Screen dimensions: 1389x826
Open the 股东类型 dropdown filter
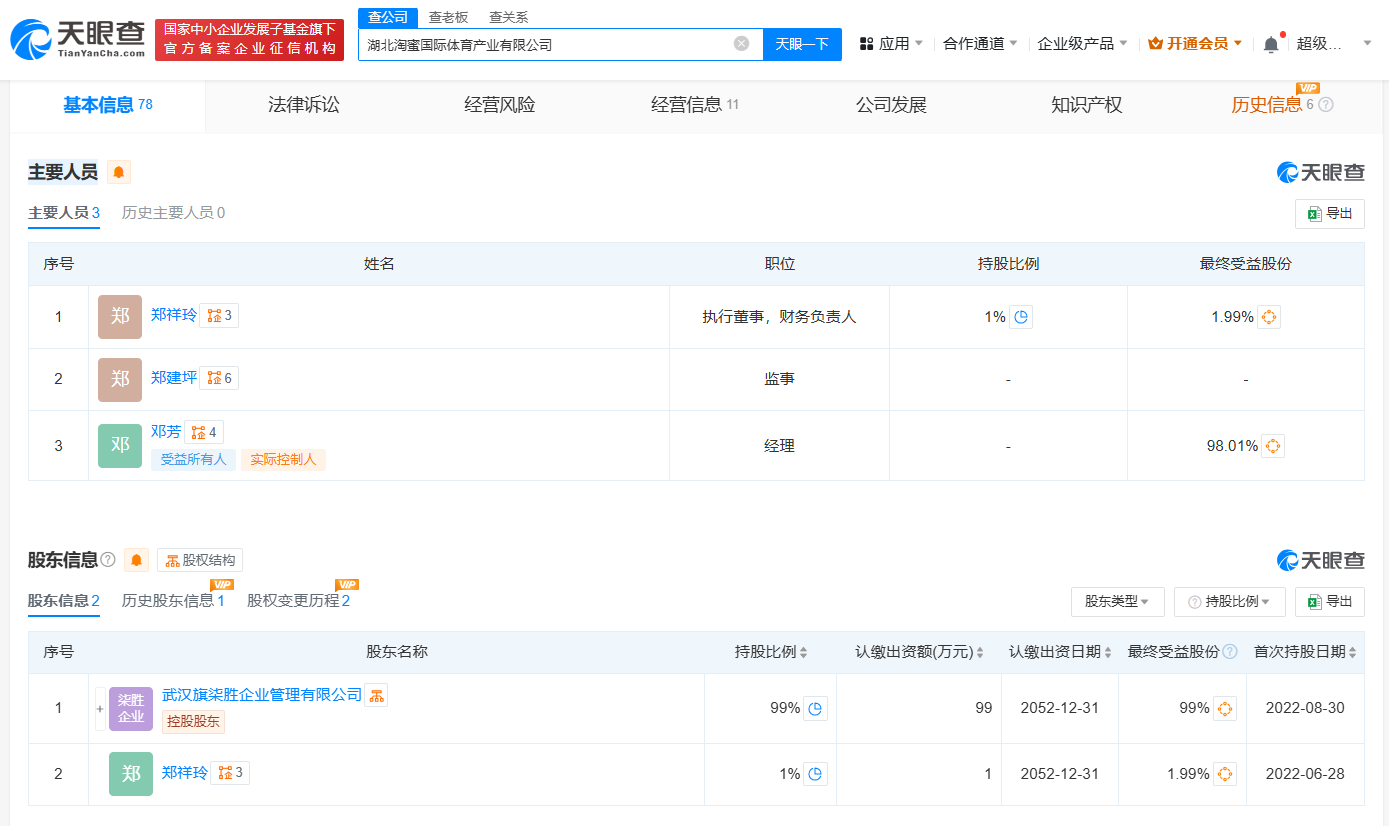pos(1117,601)
